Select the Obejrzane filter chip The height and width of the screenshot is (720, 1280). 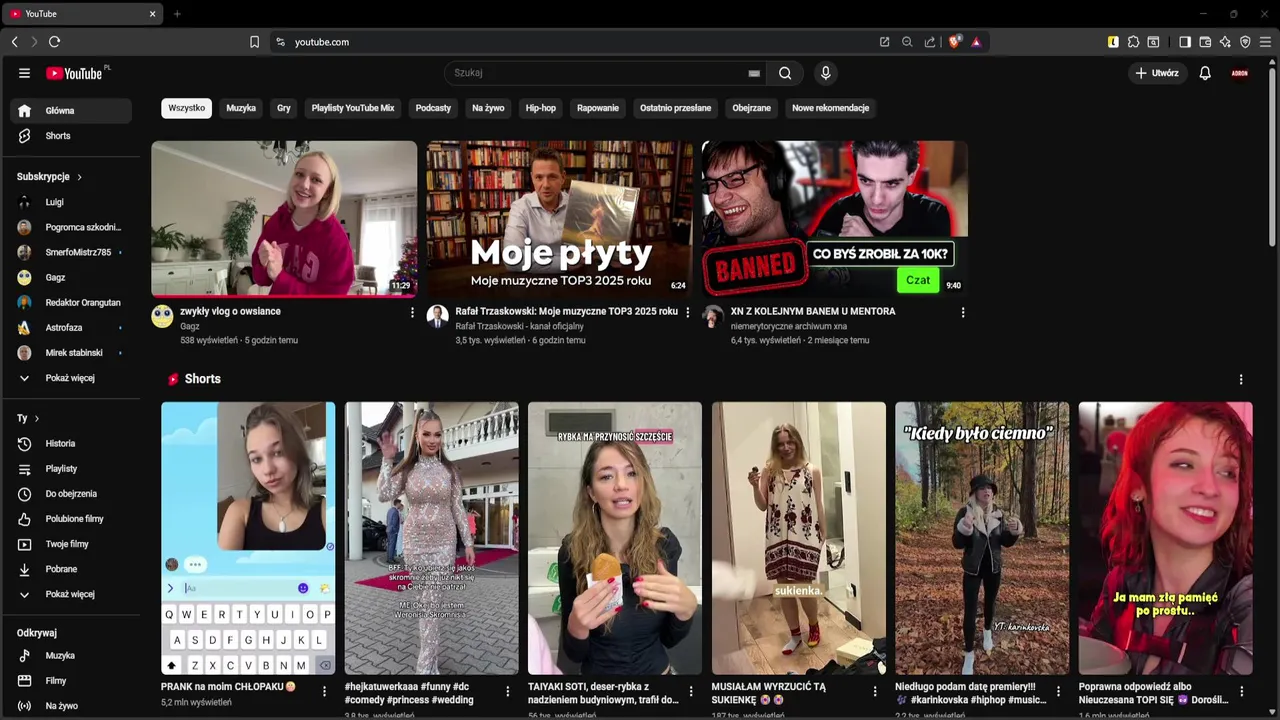pyautogui.click(x=752, y=108)
